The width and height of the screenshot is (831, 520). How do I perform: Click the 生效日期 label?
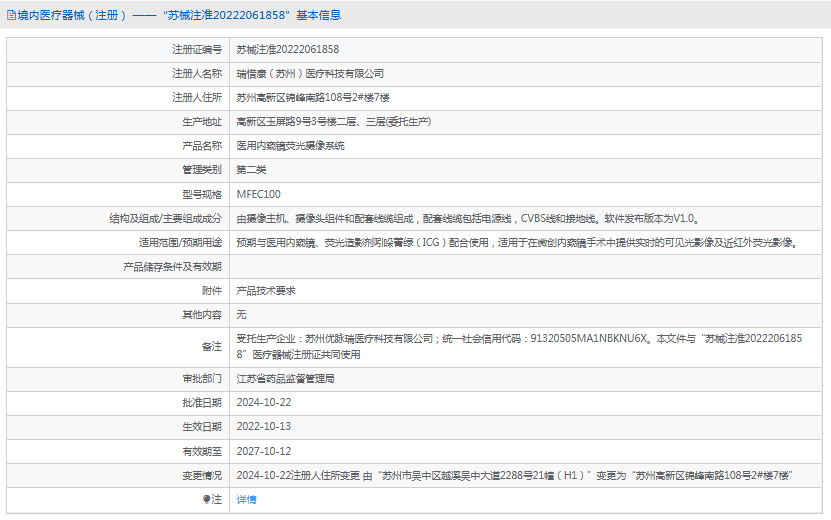point(202,426)
